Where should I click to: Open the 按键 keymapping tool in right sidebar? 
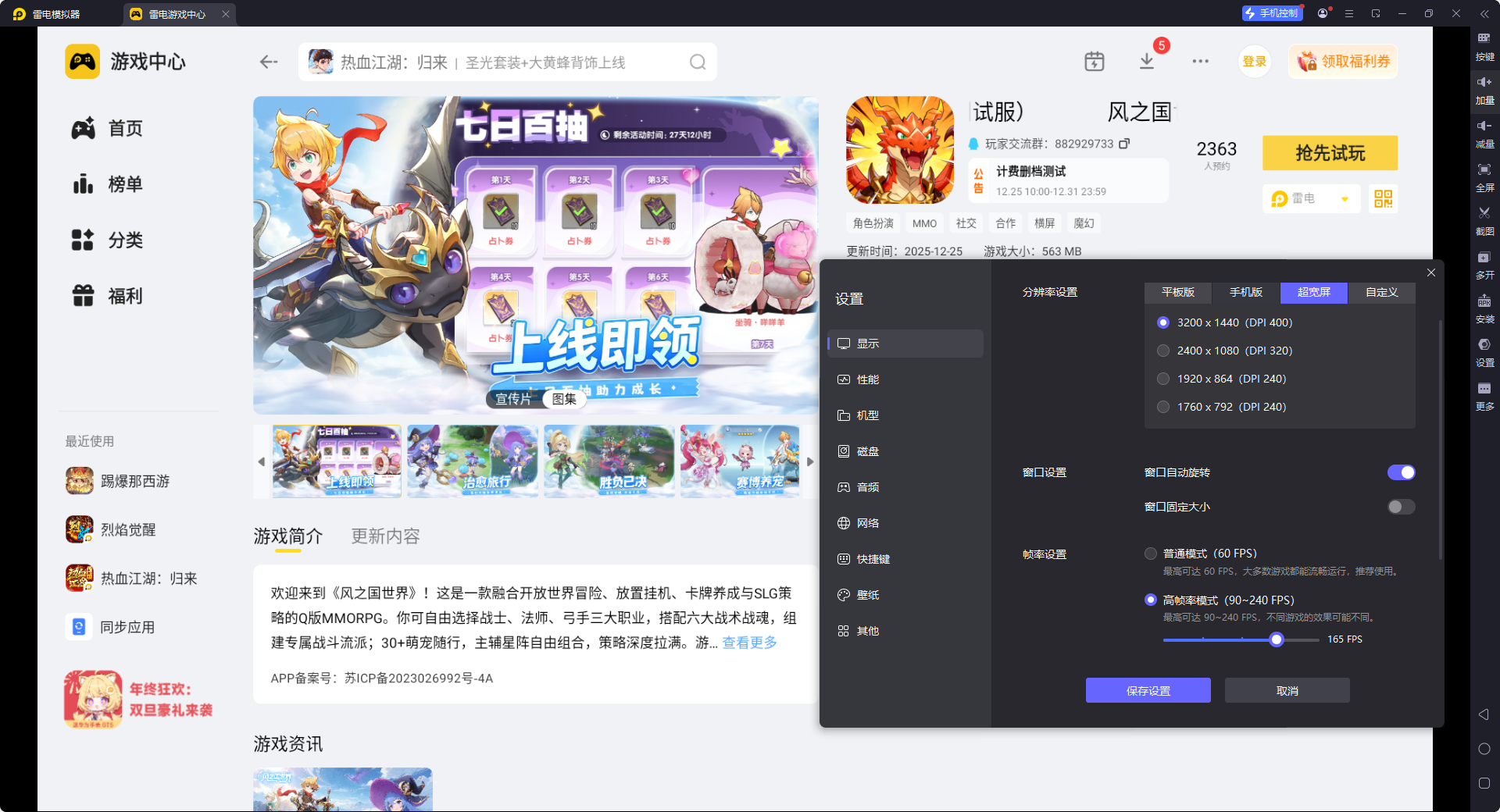[1484, 47]
